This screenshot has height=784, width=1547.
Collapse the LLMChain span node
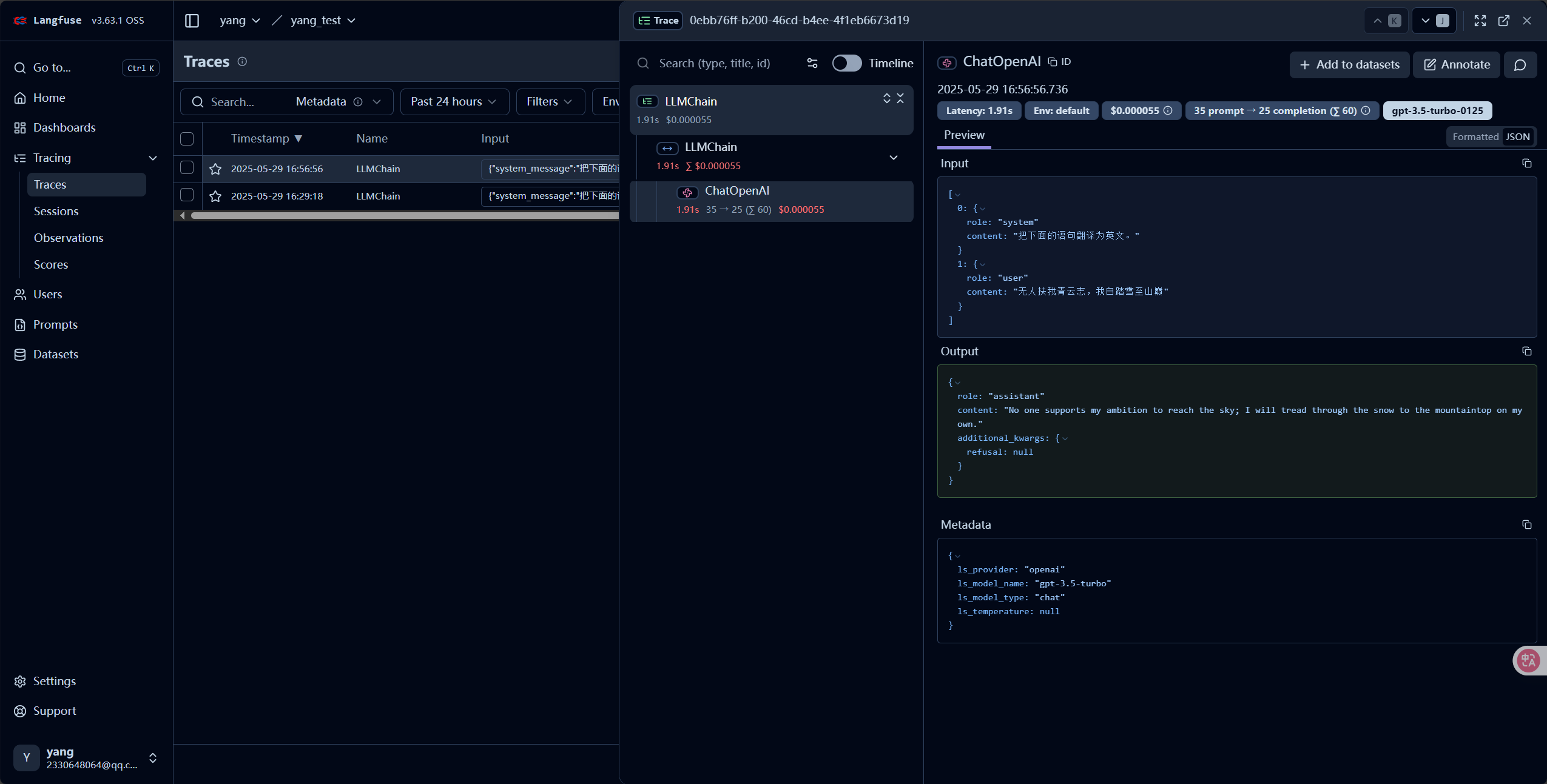pyautogui.click(x=893, y=158)
